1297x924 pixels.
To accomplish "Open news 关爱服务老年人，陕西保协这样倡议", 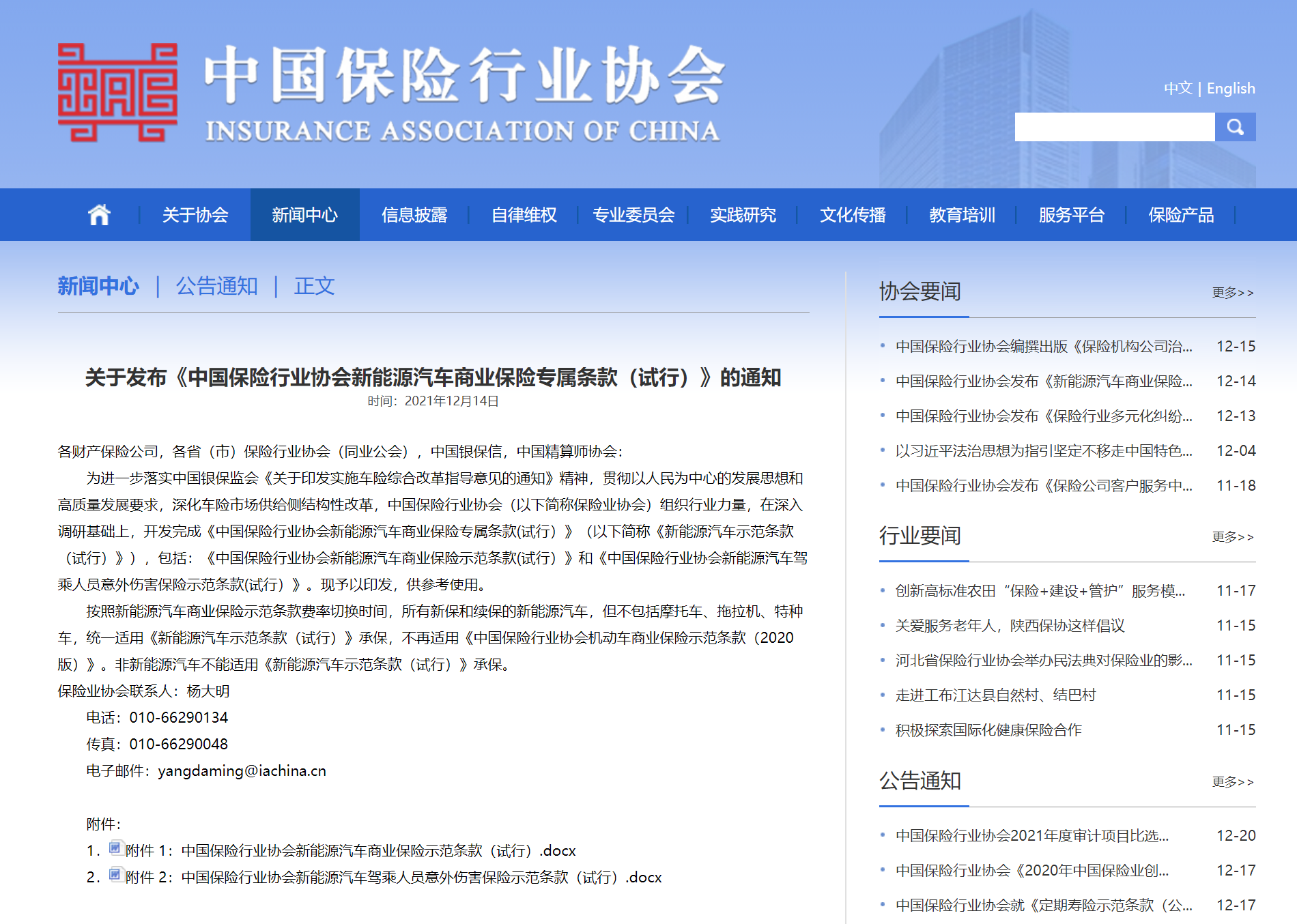I will (x=1010, y=626).
